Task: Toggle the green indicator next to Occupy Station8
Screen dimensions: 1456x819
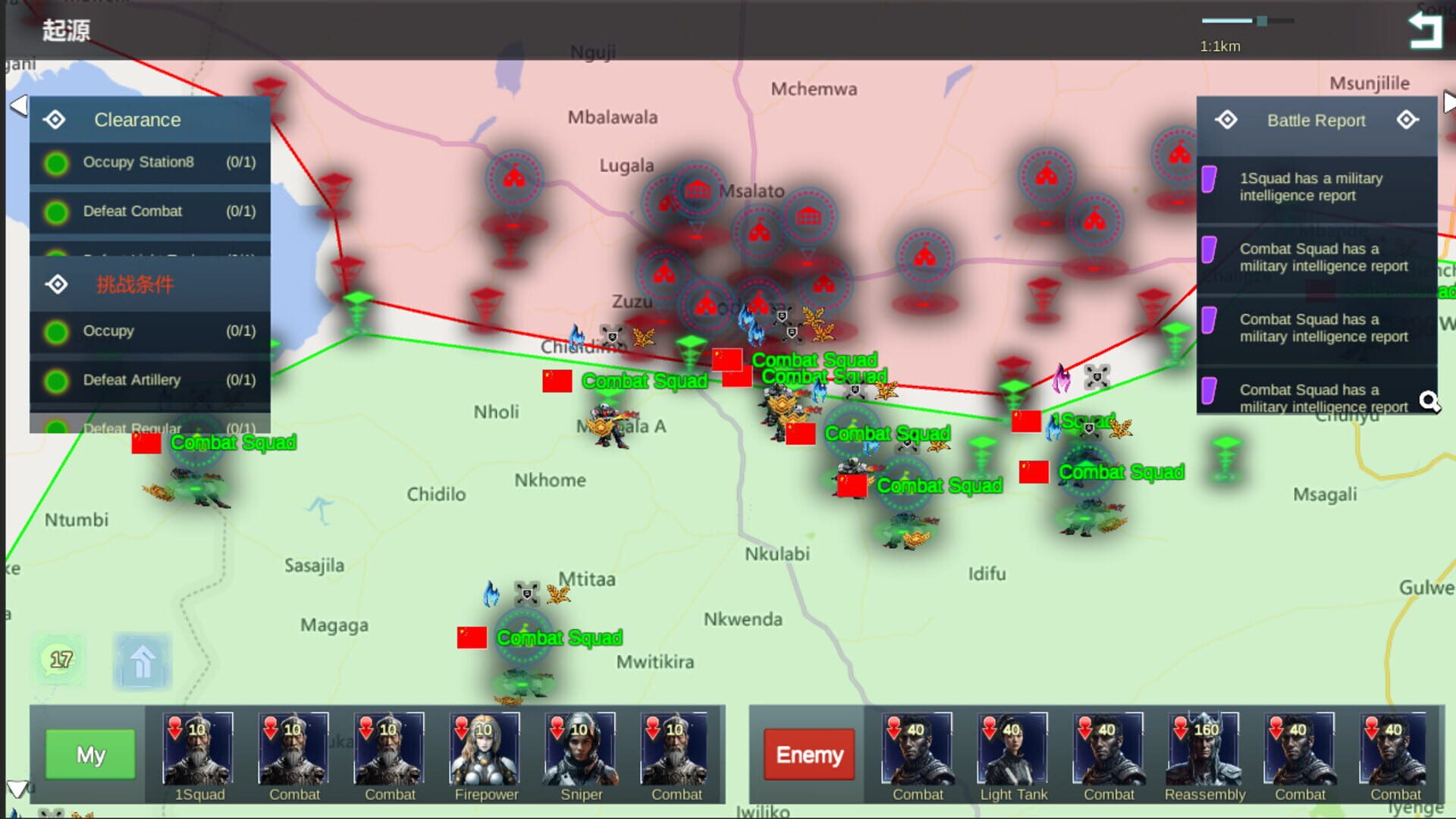Action: [x=55, y=162]
